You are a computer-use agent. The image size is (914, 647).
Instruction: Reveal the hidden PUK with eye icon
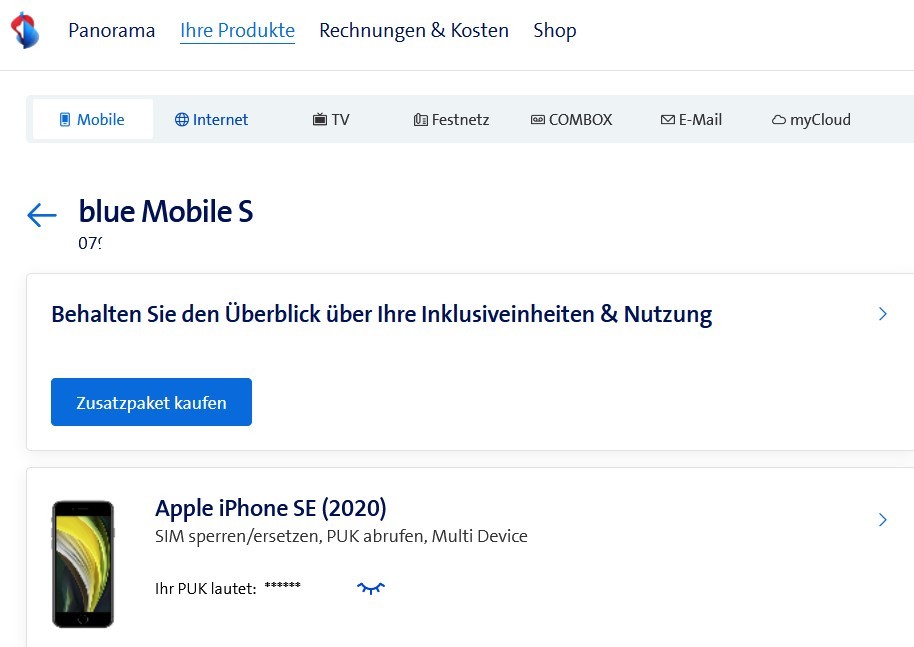371,588
